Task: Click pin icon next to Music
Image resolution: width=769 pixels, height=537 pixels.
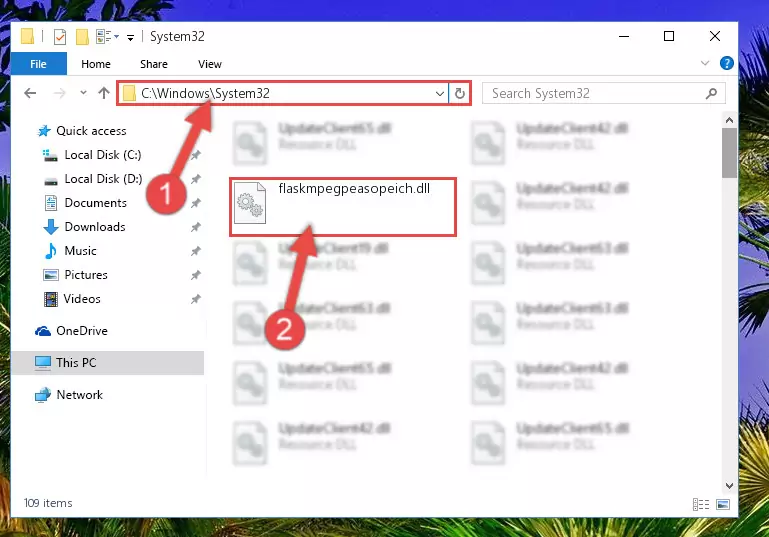Action: pos(196,251)
